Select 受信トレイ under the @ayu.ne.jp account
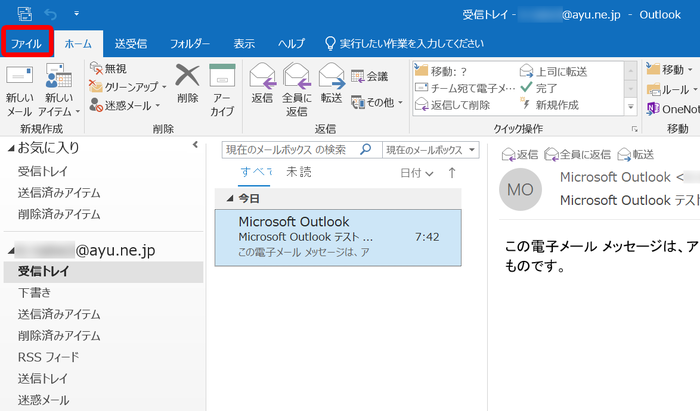700x411 pixels. 103,271
